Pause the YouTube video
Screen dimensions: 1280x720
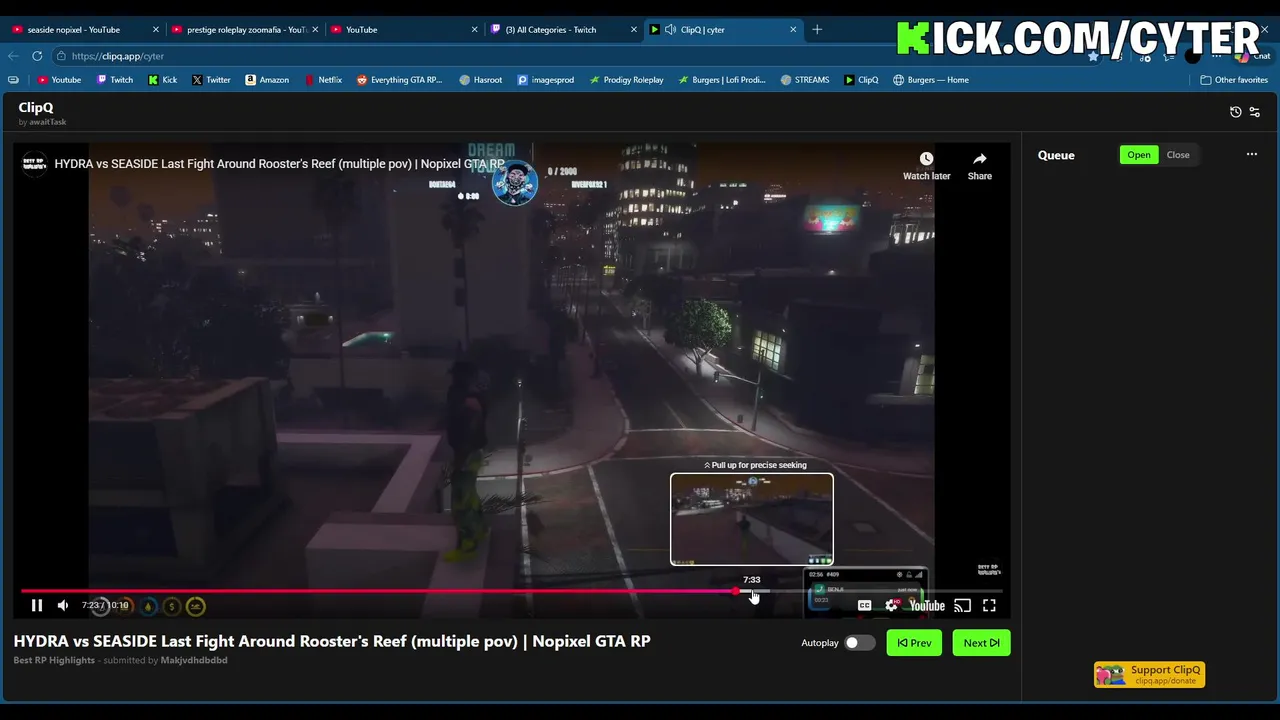click(37, 605)
